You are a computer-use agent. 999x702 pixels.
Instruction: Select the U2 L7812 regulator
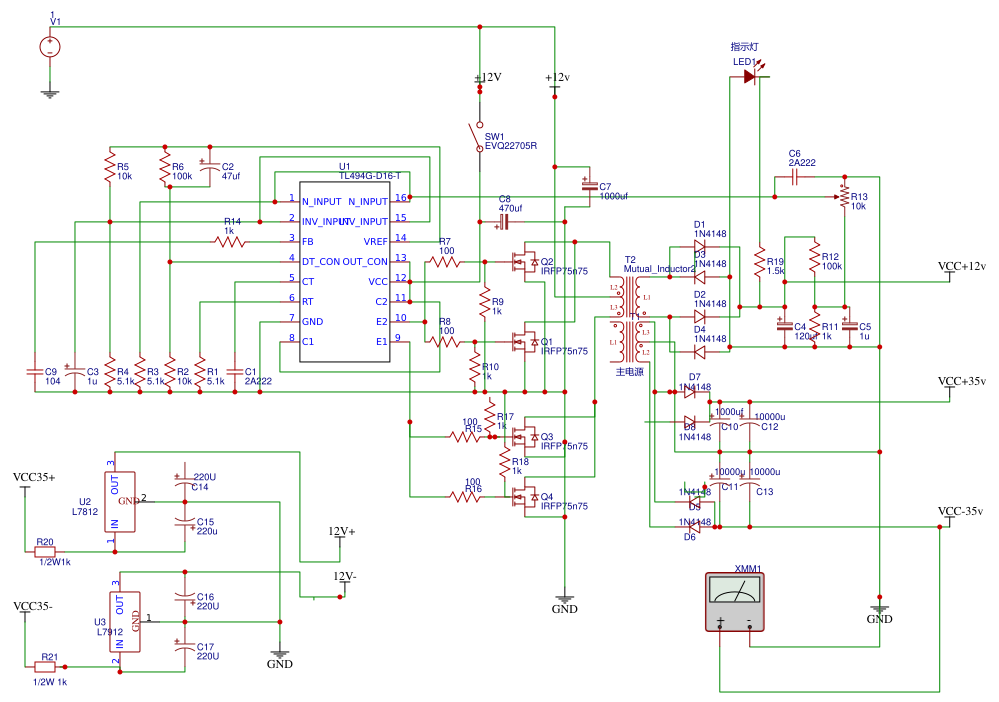(x=123, y=504)
